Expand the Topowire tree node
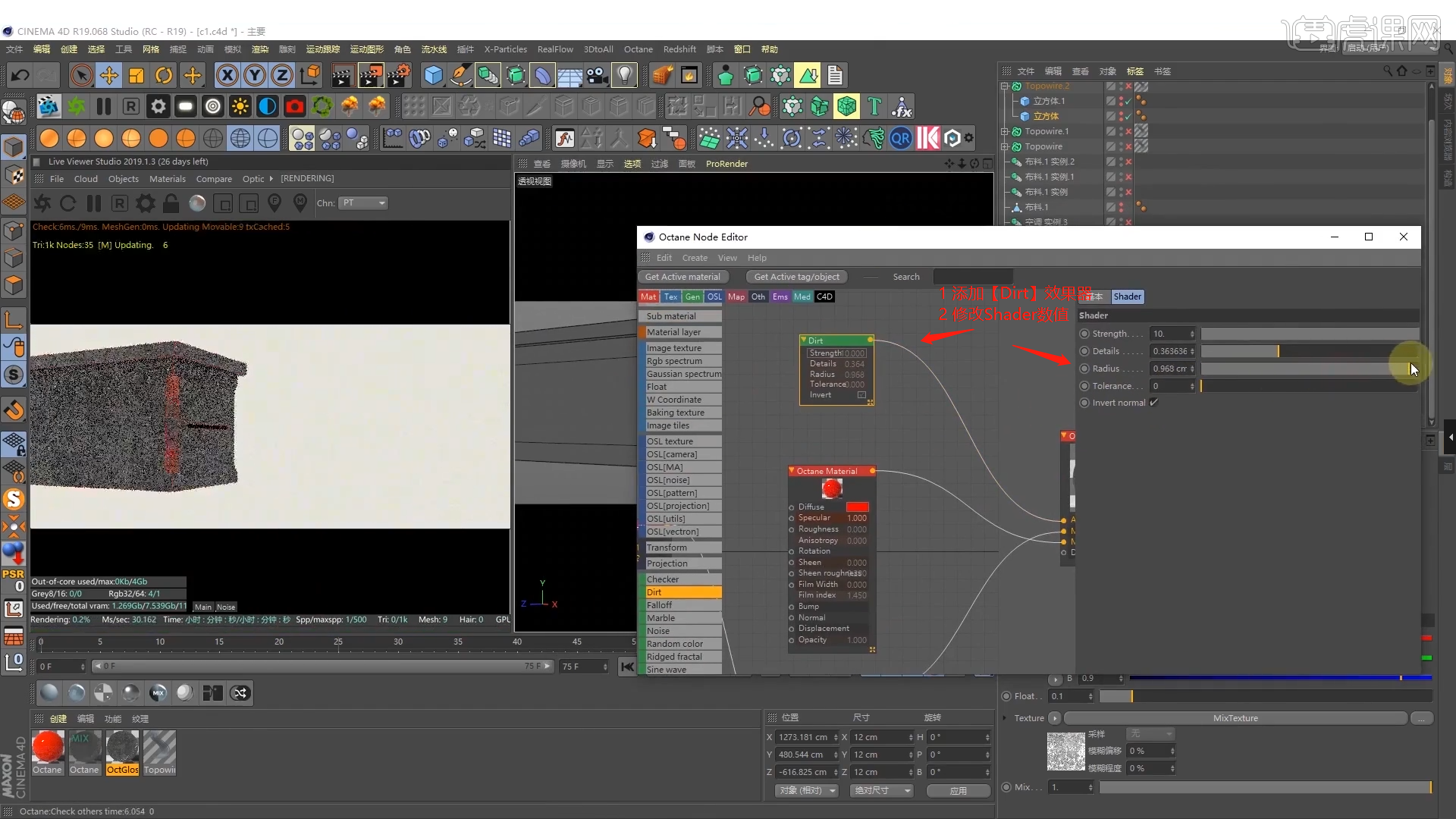This screenshot has height=819, width=1456. (x=1005, y=146)
